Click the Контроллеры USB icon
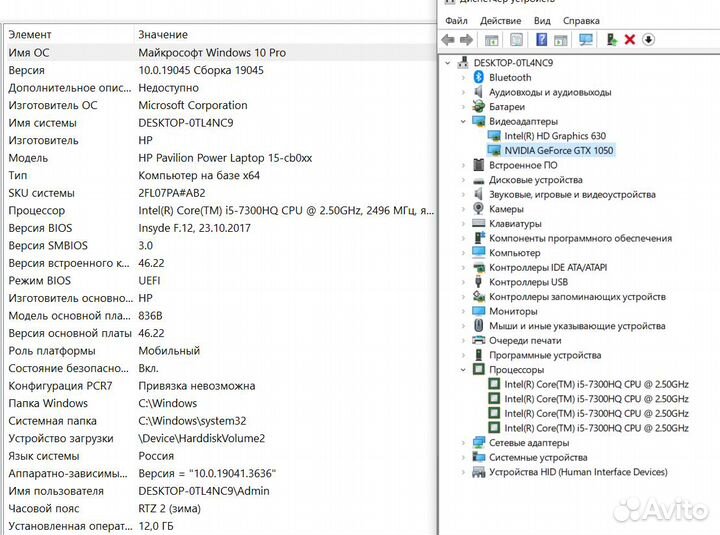 click(478, 282)
